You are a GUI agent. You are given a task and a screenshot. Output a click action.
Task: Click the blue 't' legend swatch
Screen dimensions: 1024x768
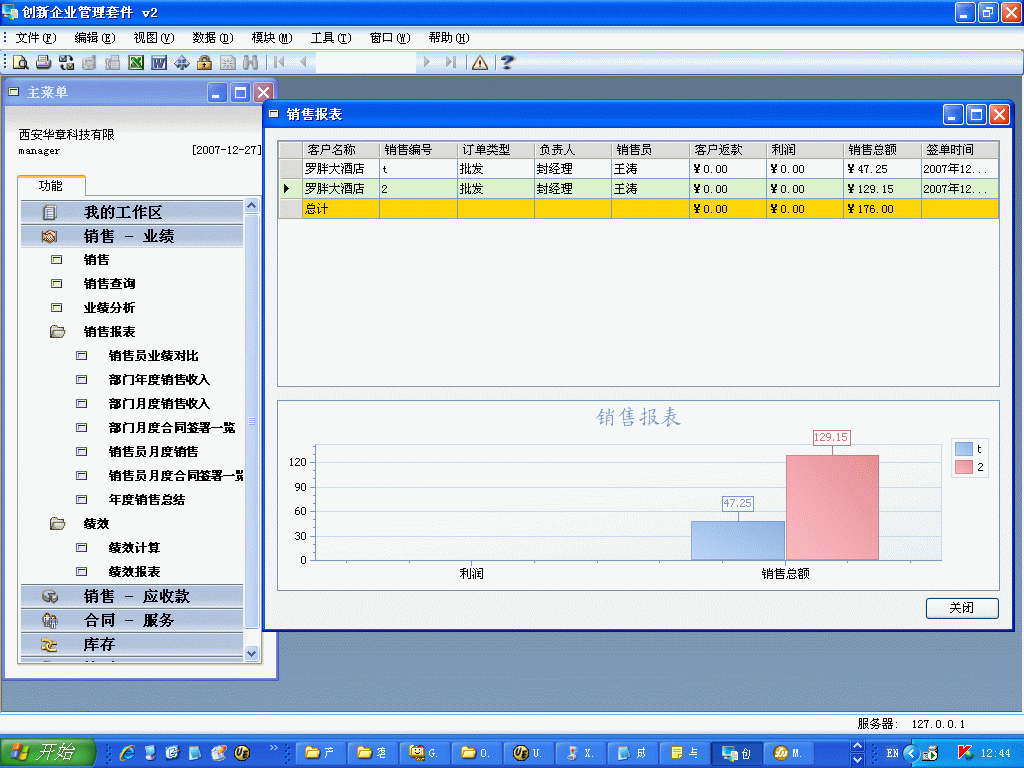(963, 449)
